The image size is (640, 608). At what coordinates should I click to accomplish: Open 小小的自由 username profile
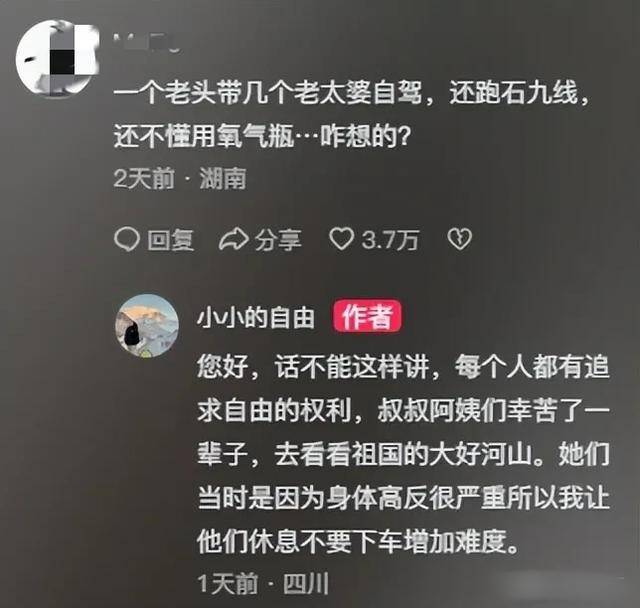click(x=256, y=318)
